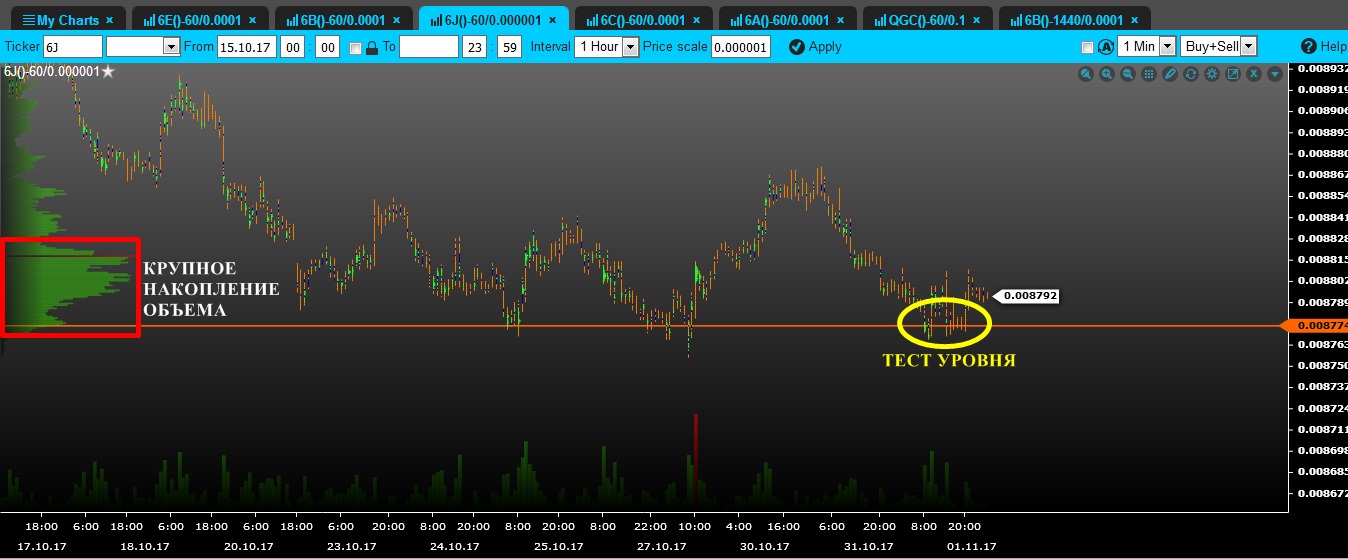This screenshot has height=559, width=1348.
Task: Click the bar chart icon on QGC tab
Action: pos(881,20)
